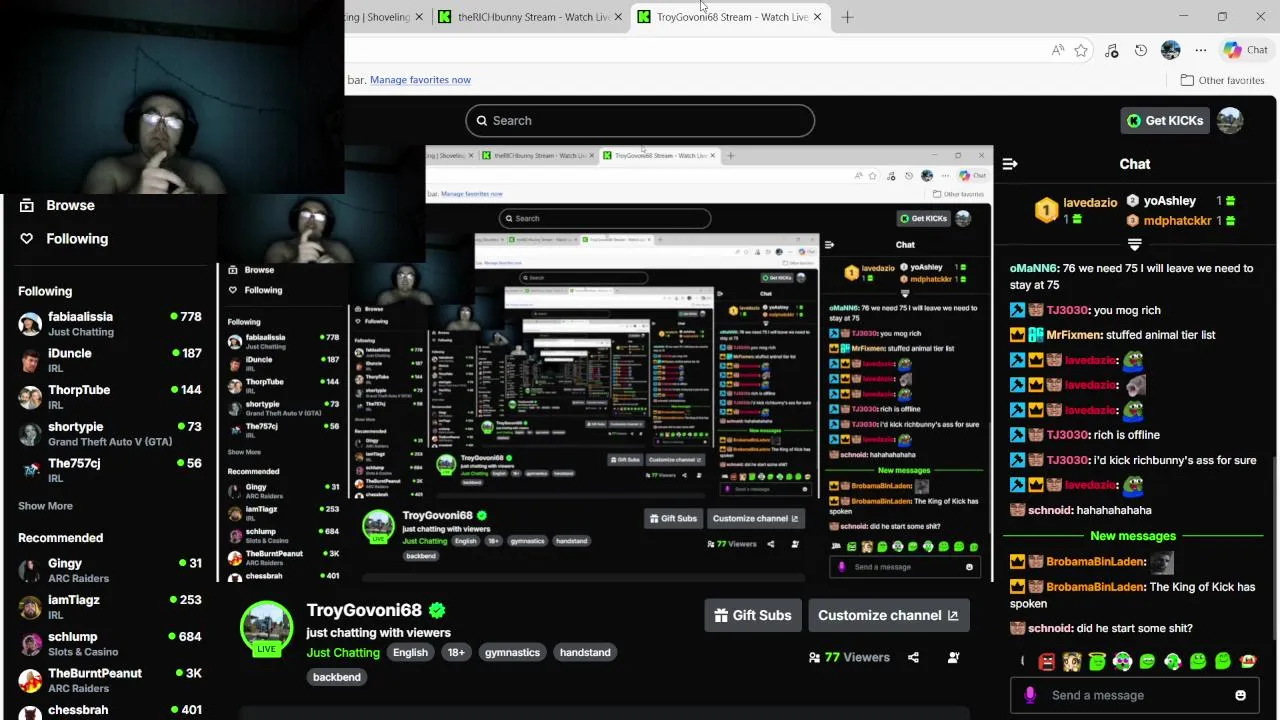Click the Send a message chat field
1280x720 pixels.
(x=1134, y=695)
